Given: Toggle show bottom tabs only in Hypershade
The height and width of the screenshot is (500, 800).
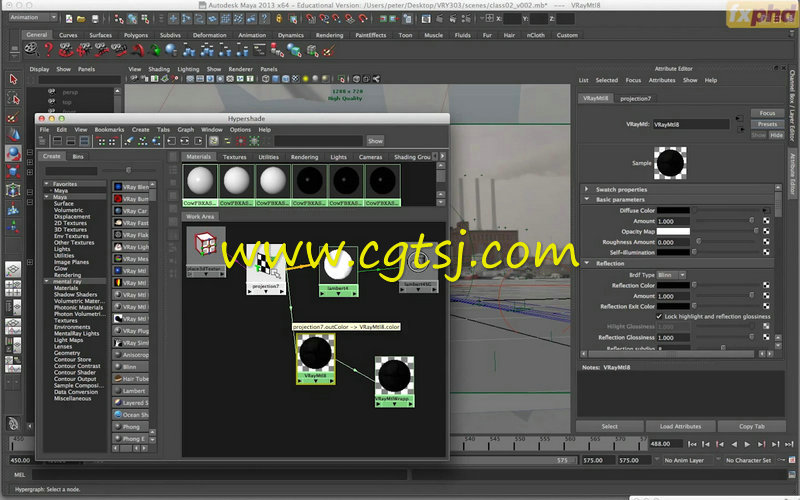Looking at the screenshot, I should point(71,141).
